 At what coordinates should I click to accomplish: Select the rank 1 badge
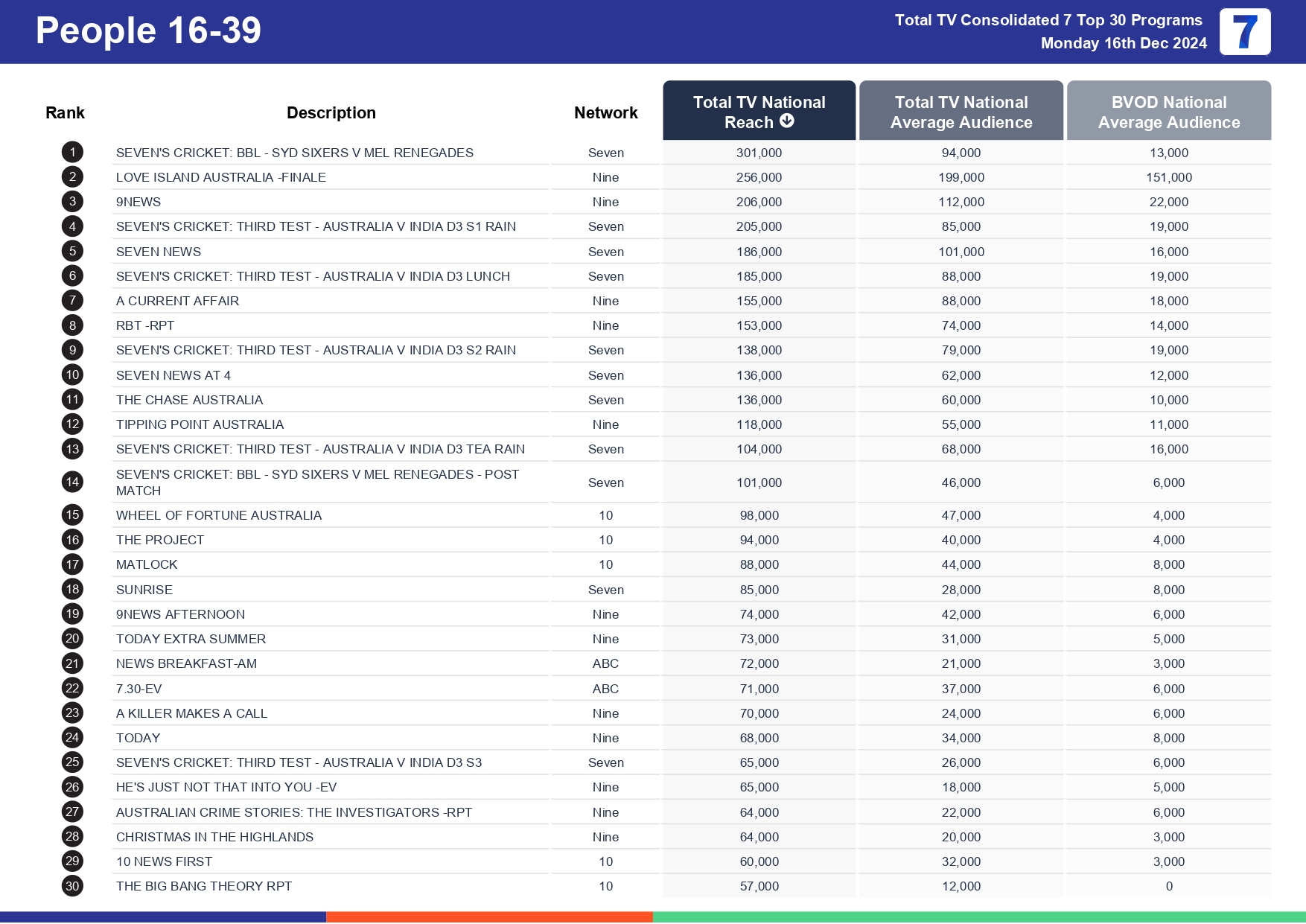pyautogui.click(x=71, y=152)
